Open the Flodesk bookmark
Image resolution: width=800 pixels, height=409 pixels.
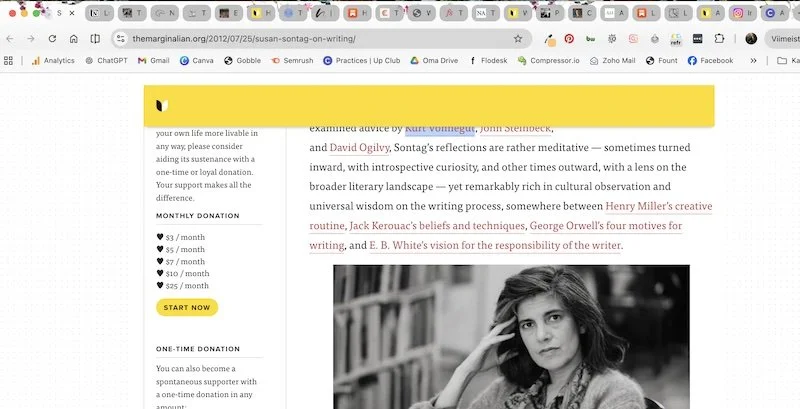(488, 61)
